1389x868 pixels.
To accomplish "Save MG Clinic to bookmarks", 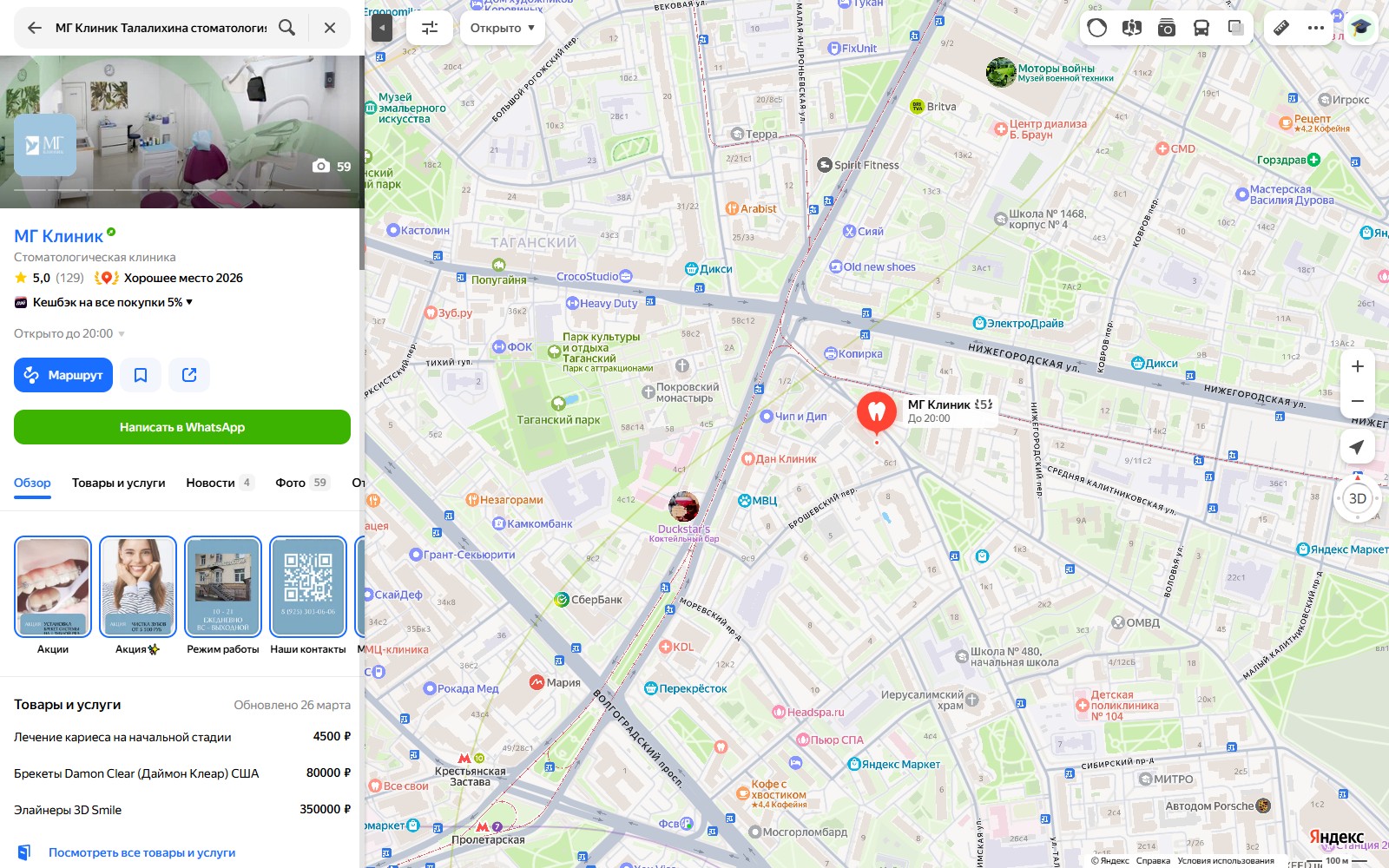I will pyautogui.click(x=141, y=375).
